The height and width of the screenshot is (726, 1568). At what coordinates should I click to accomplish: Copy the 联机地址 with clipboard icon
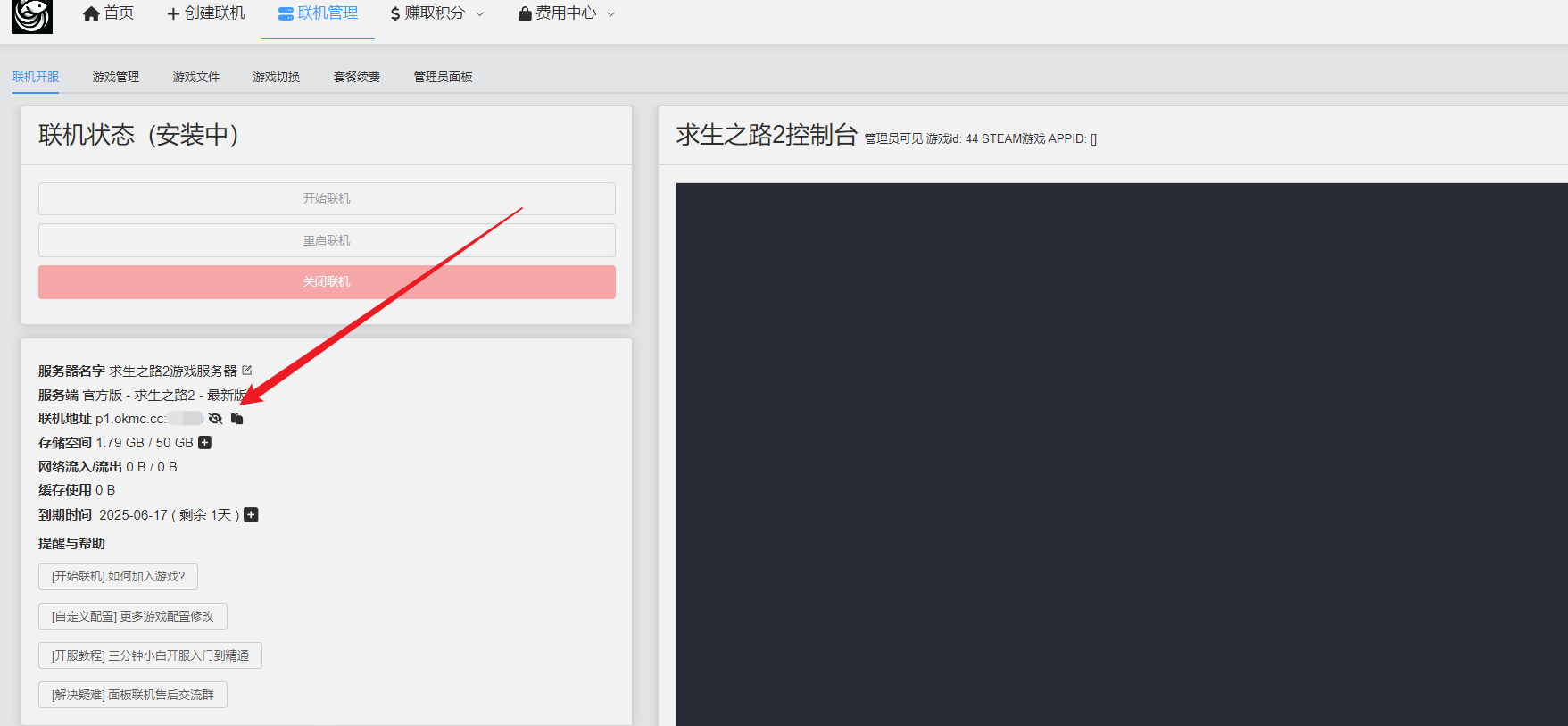pyautogui.click(x=236, y=418)
